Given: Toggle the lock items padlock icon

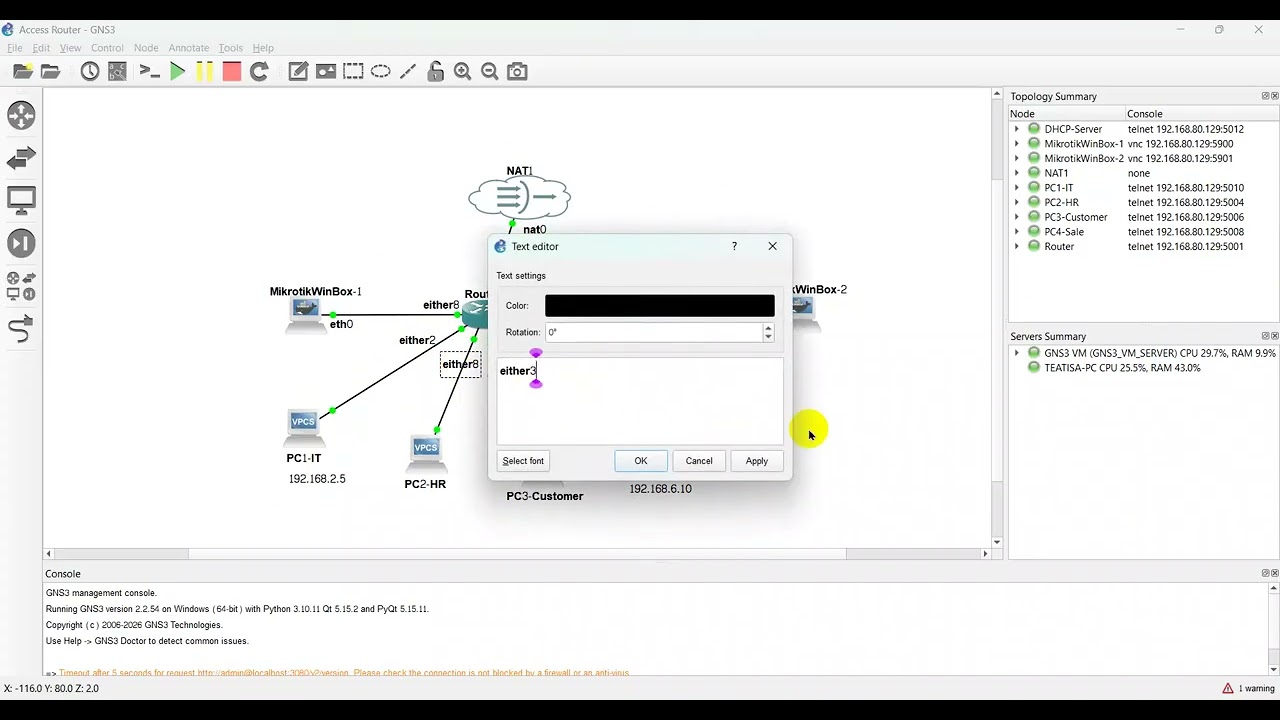Looking at the screenshot, I should (435, 71).
